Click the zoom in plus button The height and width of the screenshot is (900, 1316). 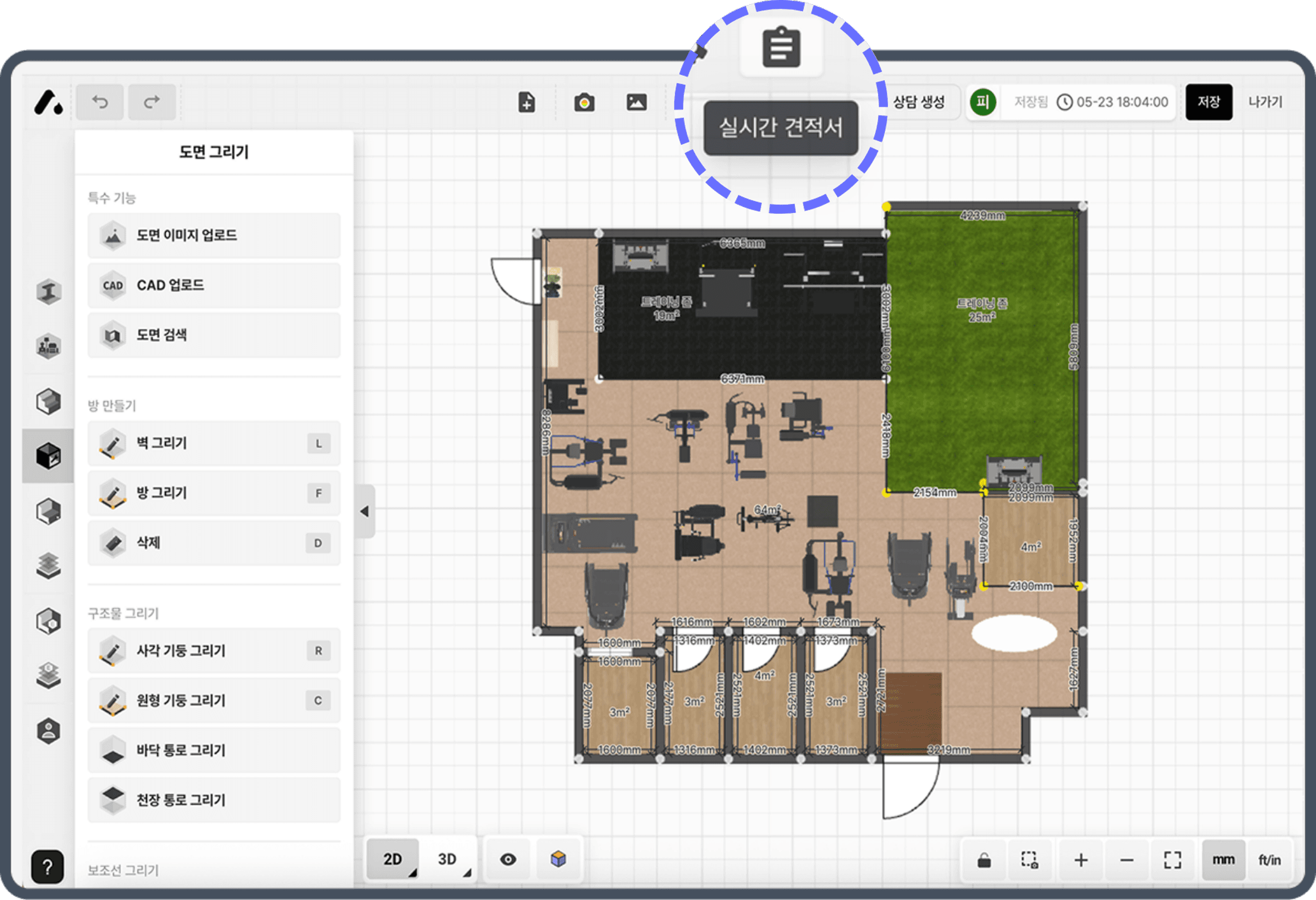click(x=1081, y=860)
